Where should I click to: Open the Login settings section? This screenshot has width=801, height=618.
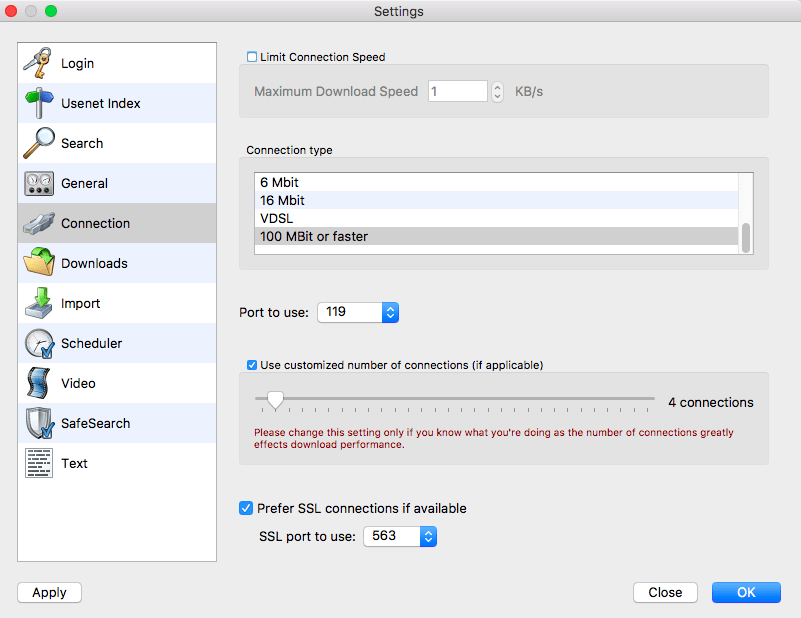(117, 63)
